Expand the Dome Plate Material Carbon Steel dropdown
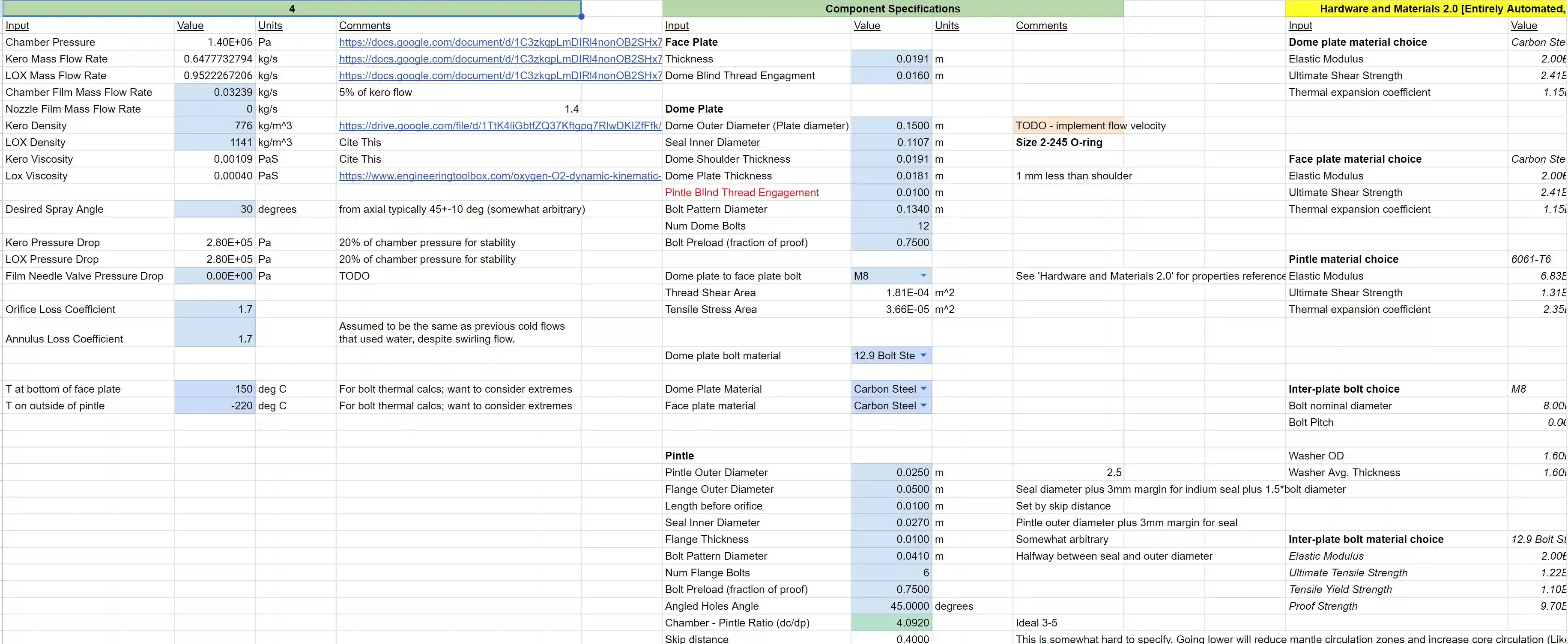 pyautogui.click(x=923, y=389)
